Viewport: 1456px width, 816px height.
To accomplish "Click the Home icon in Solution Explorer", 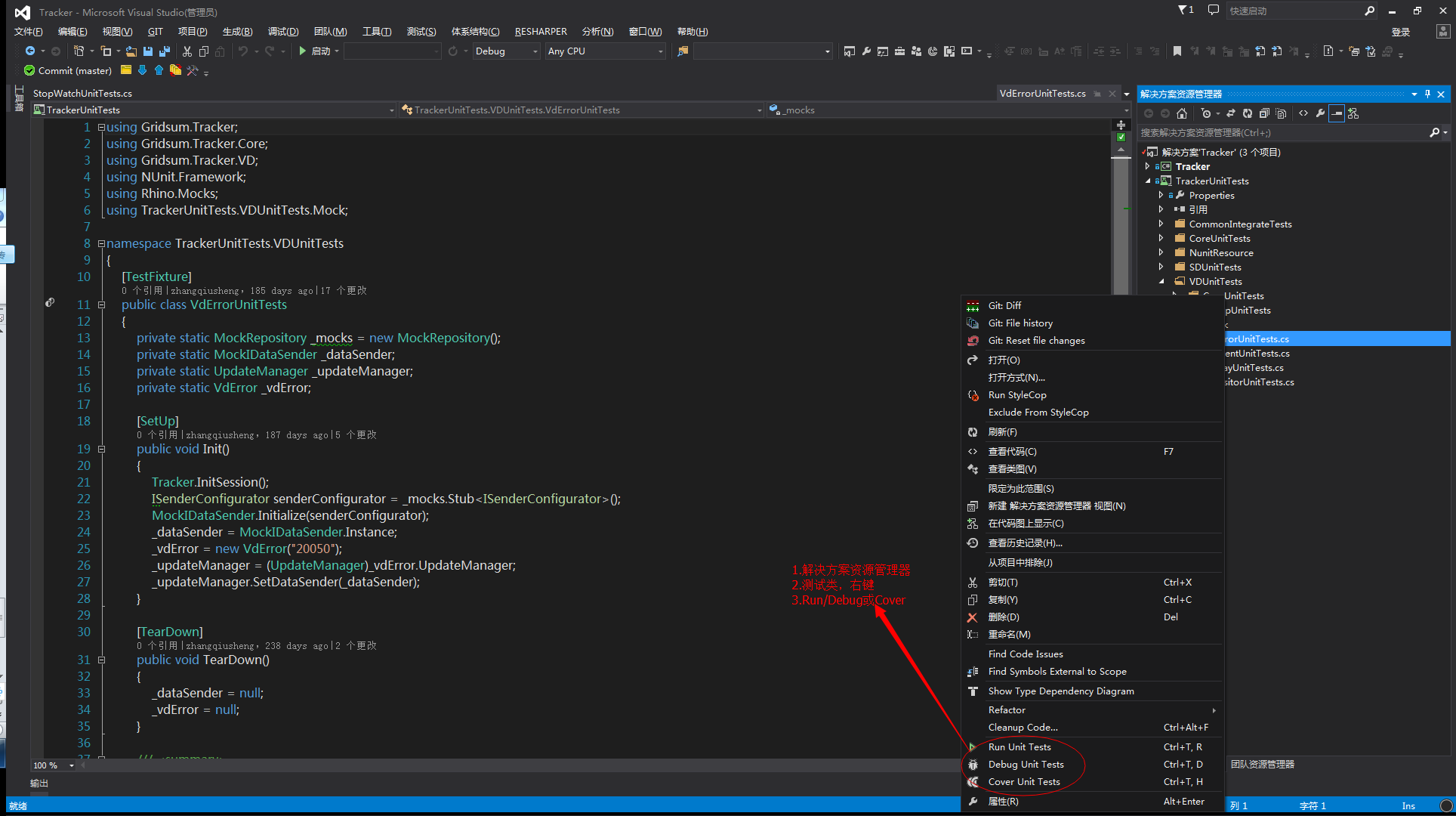I will pos(1182,113).
